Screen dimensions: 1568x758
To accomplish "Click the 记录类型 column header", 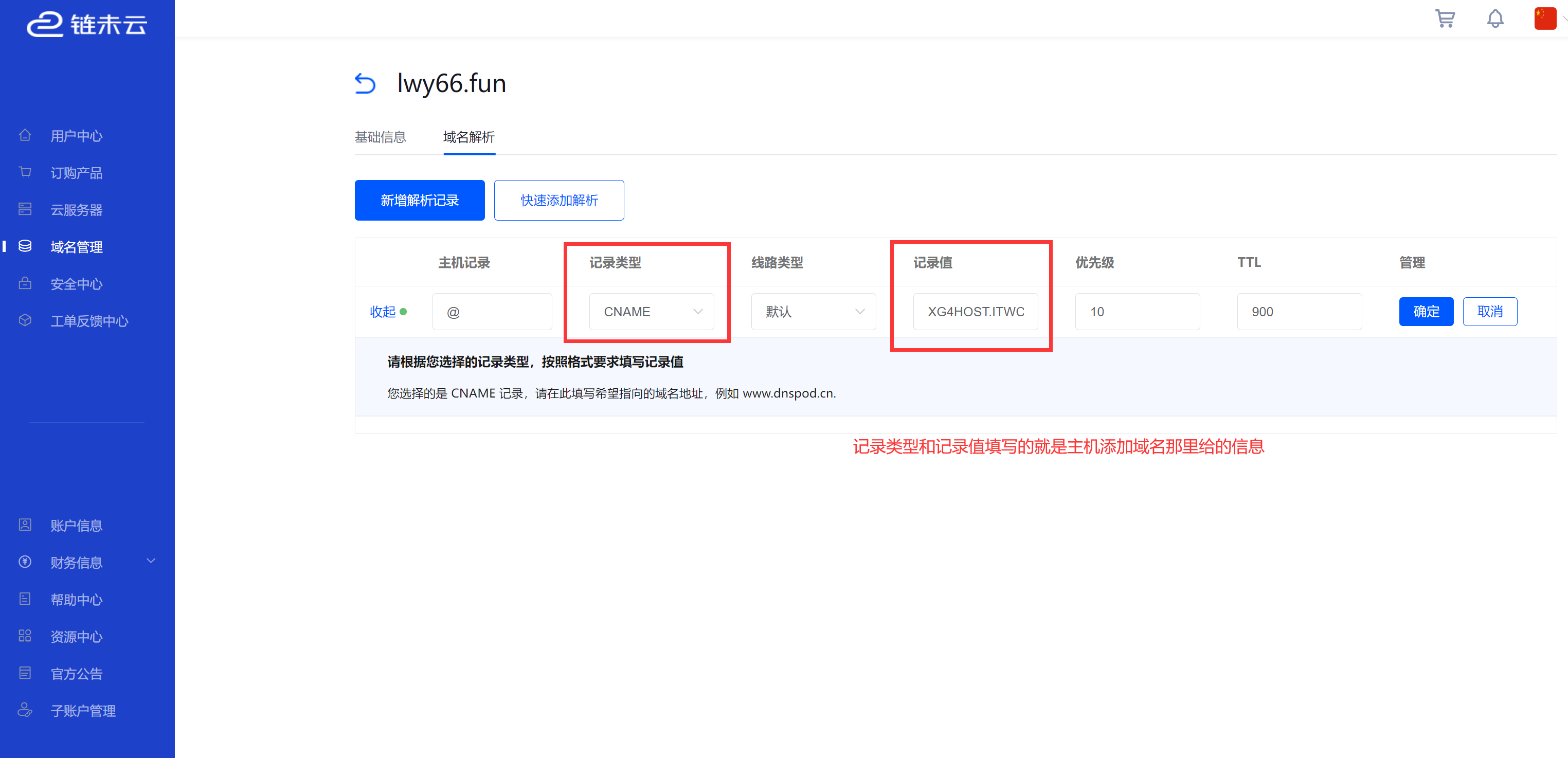I will coord(615,262).
